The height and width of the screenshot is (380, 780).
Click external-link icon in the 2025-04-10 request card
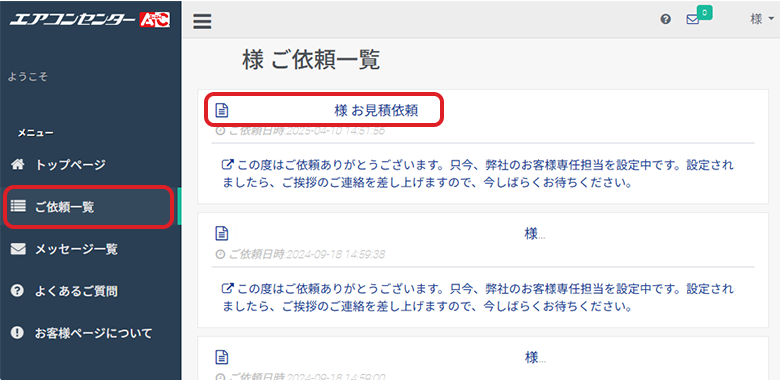click(x=227, y=165)
